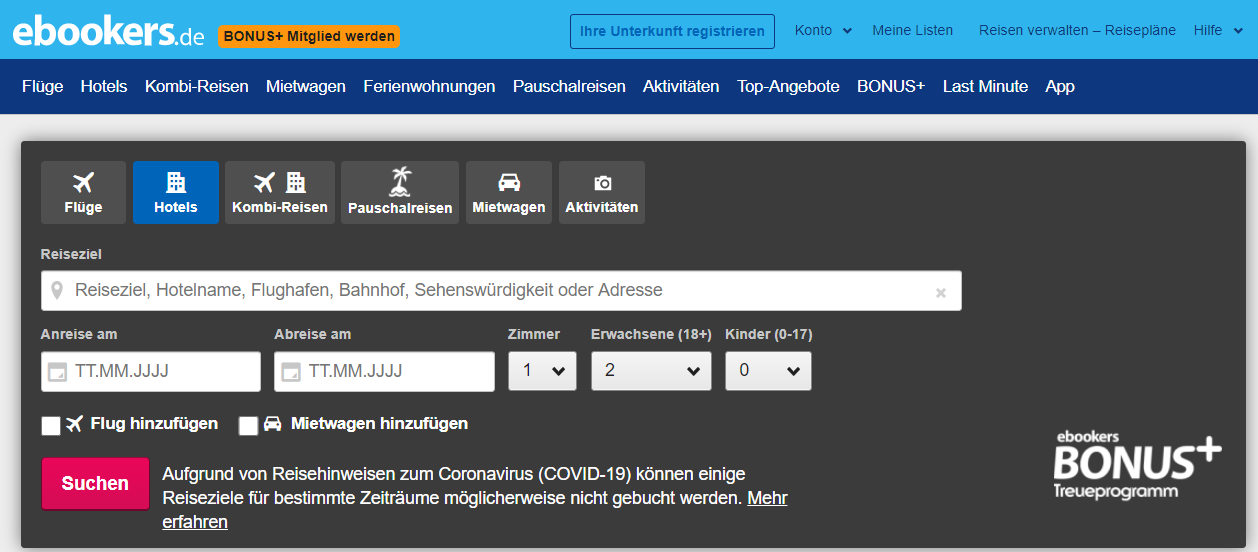
Task: Open the Kinder (0-17) dropdown
Action: click(x=768, y=371)
